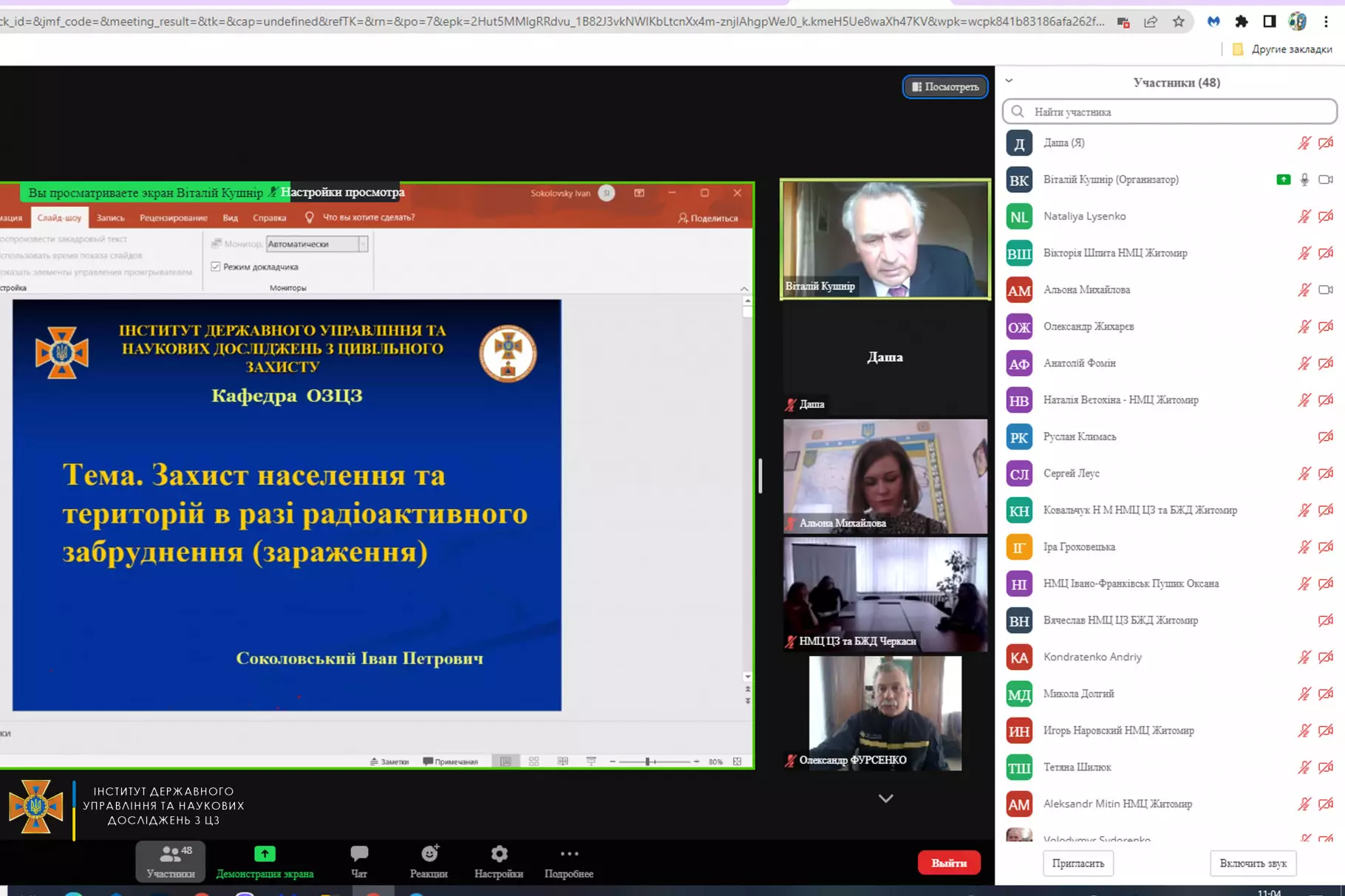
Task: Switch to Reading view icon
Action: tap(562, 762)
